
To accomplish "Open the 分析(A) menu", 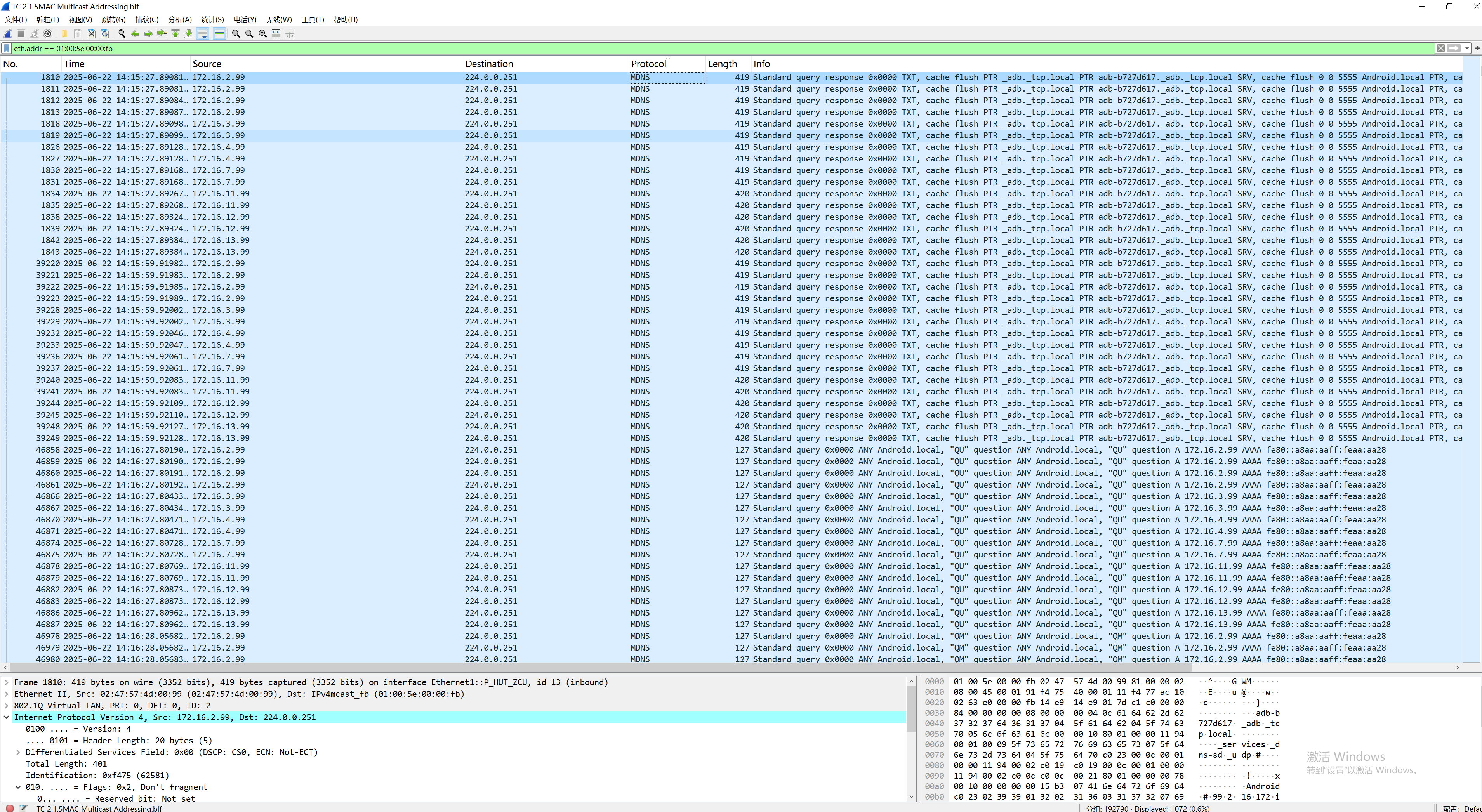I will tap(179, 19).
